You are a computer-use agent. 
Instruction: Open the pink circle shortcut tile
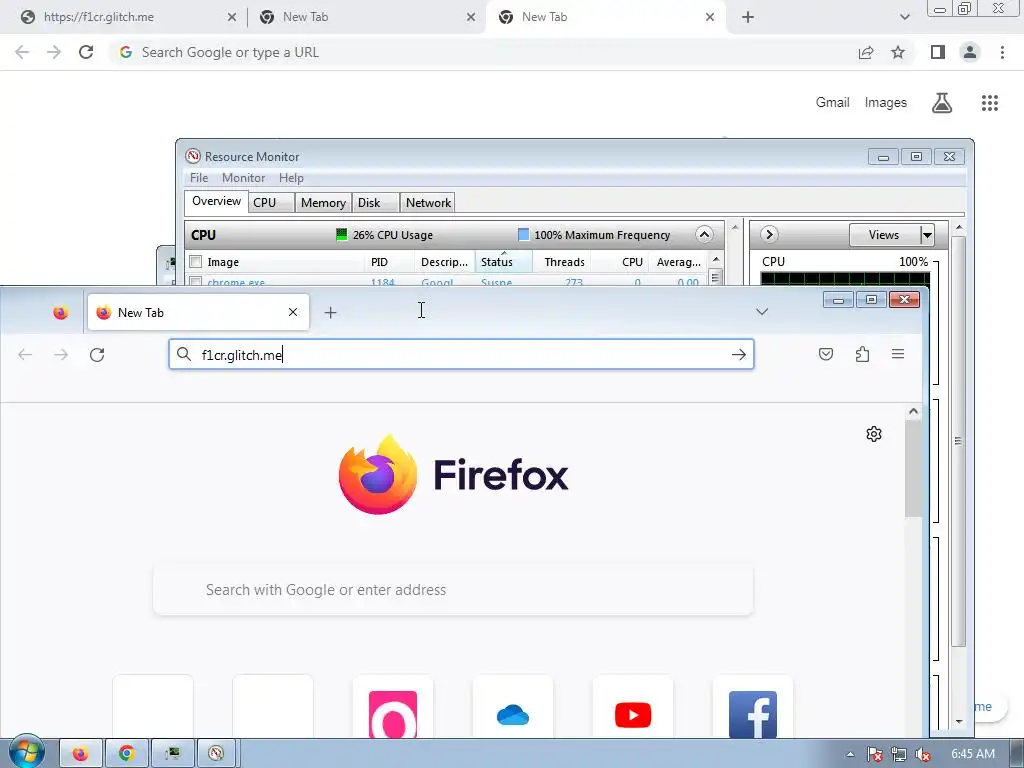point(392,707)
